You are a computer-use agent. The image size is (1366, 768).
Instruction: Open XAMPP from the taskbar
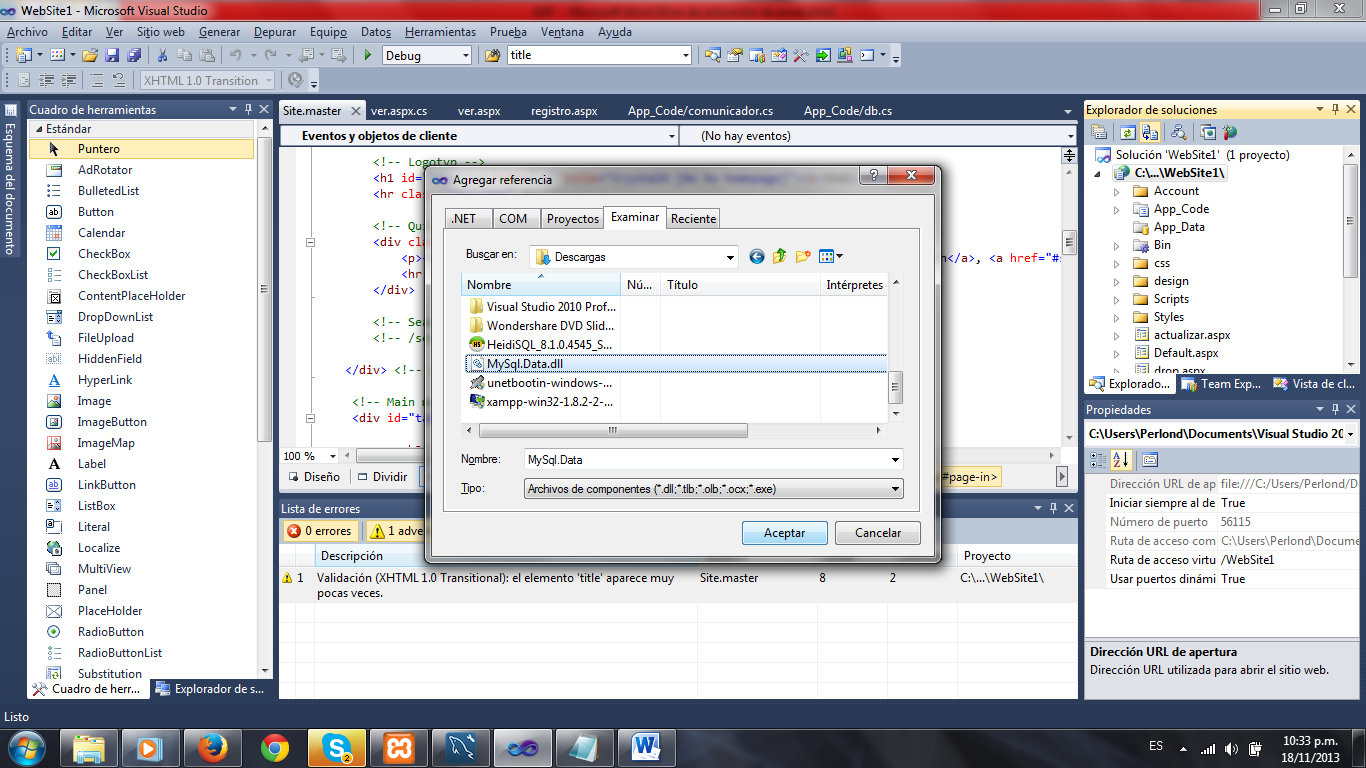click(x=399, y=747)
